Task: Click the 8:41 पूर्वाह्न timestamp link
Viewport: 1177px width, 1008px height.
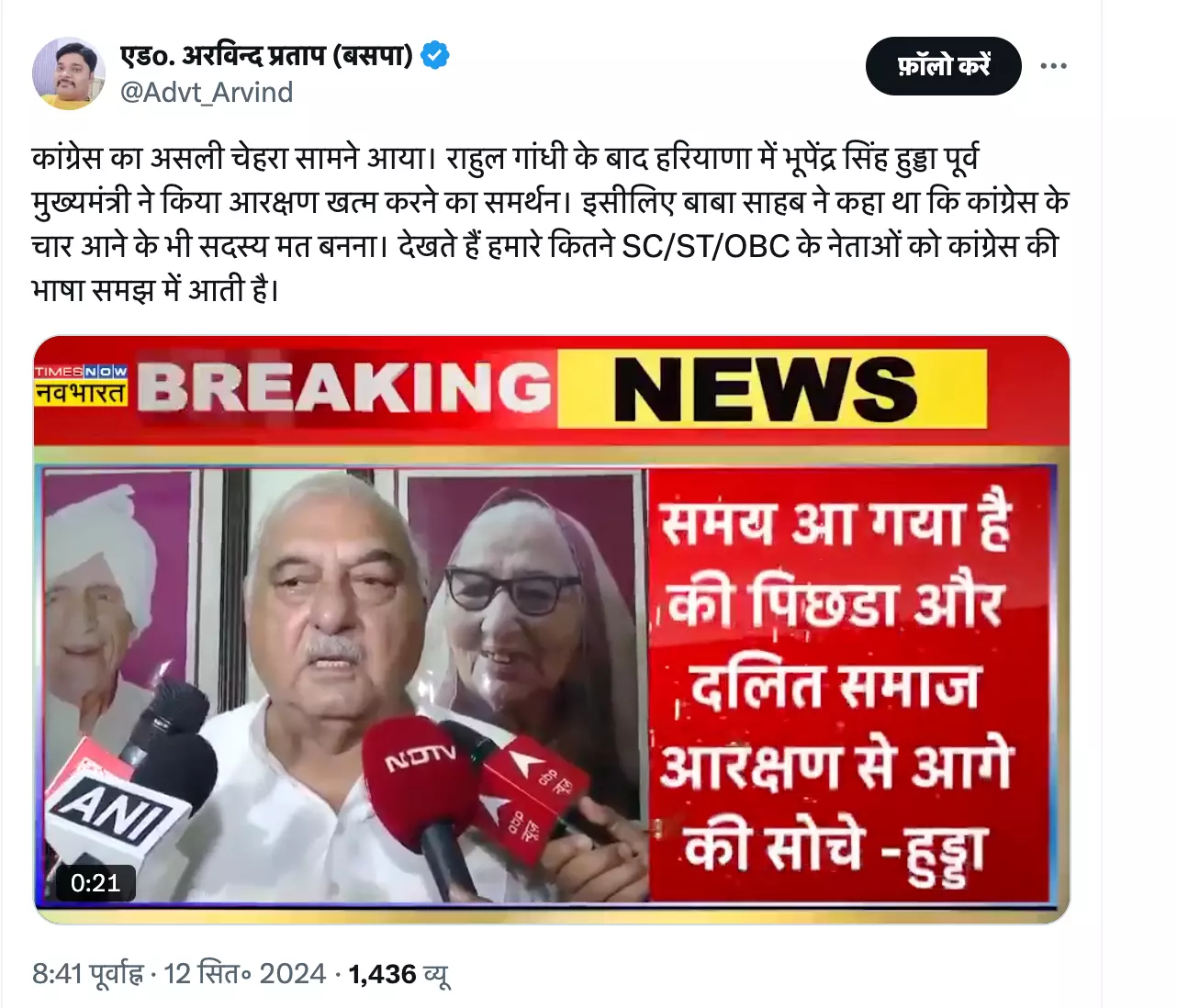Action: [88, 974]
